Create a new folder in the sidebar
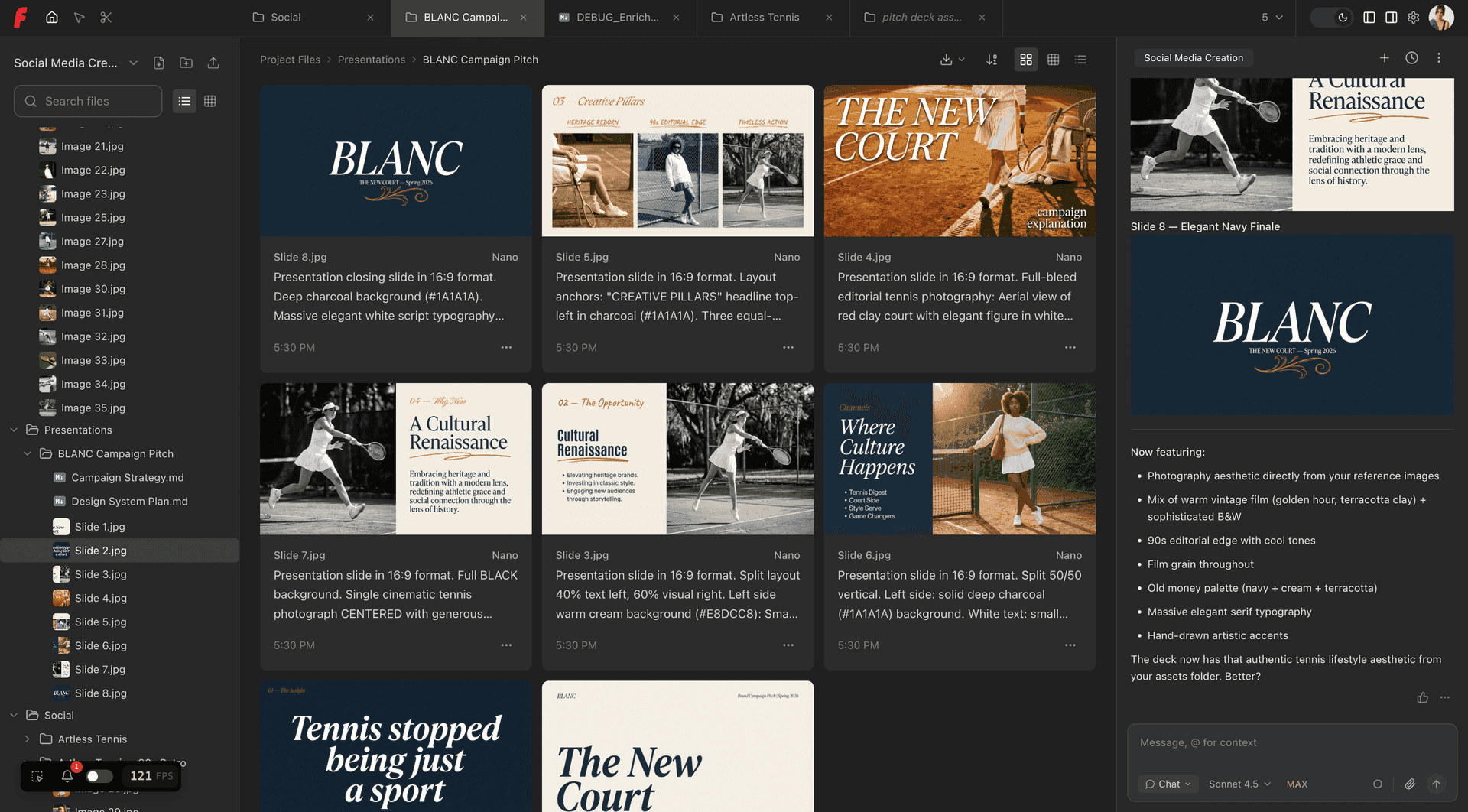Image resolution: width=1468 pixels, height=812 pixels. pos(186,63)
